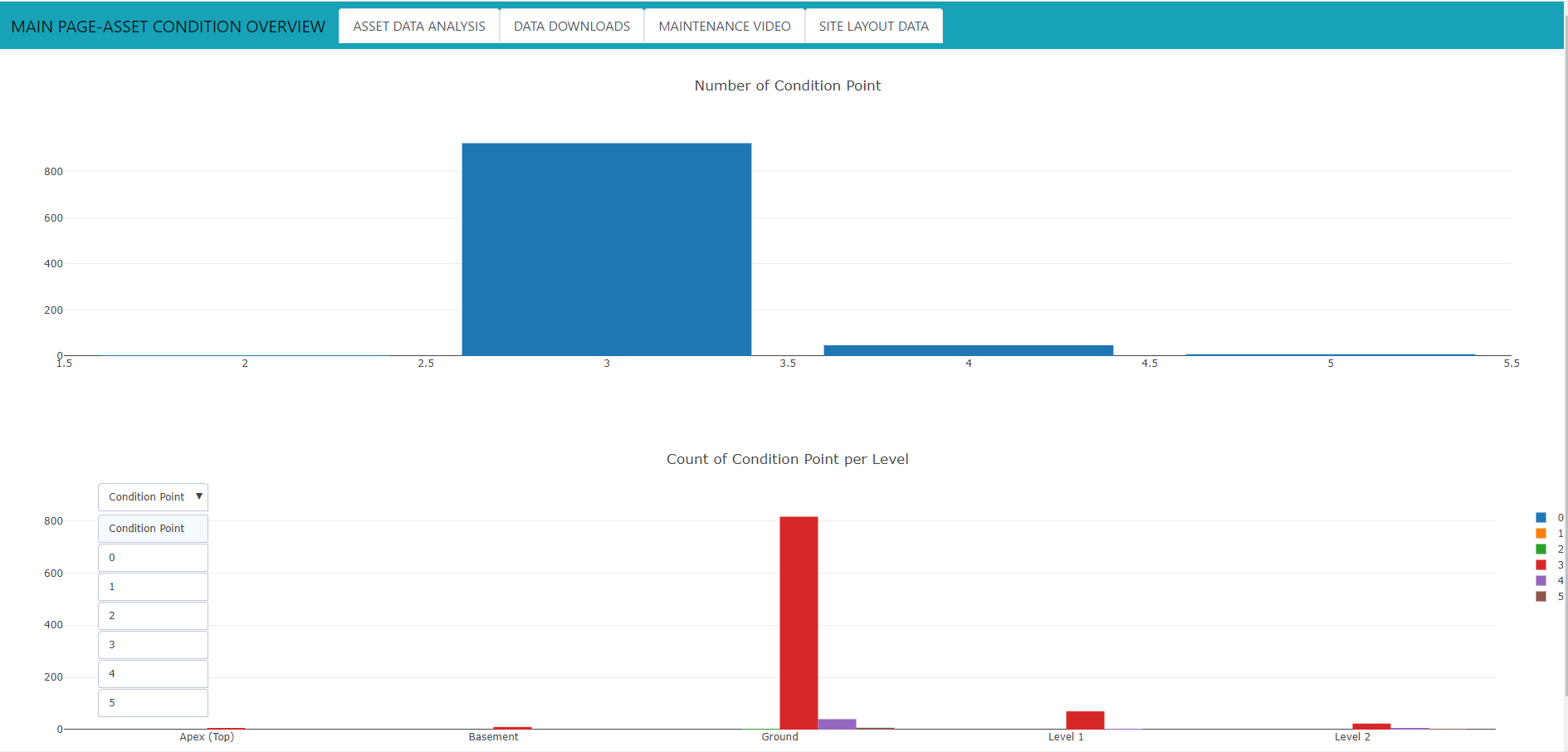1568x752 pixels.
Task: Open the MAINTENANCE VIDEO tab
Action: [724, 26]
